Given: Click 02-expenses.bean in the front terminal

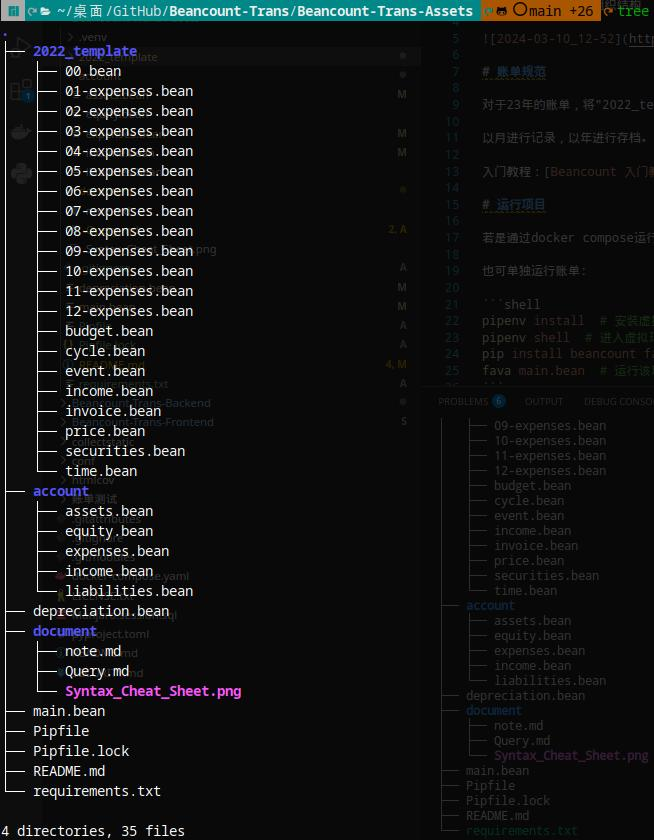Looking at the screenshot, I should pos(129,111).
